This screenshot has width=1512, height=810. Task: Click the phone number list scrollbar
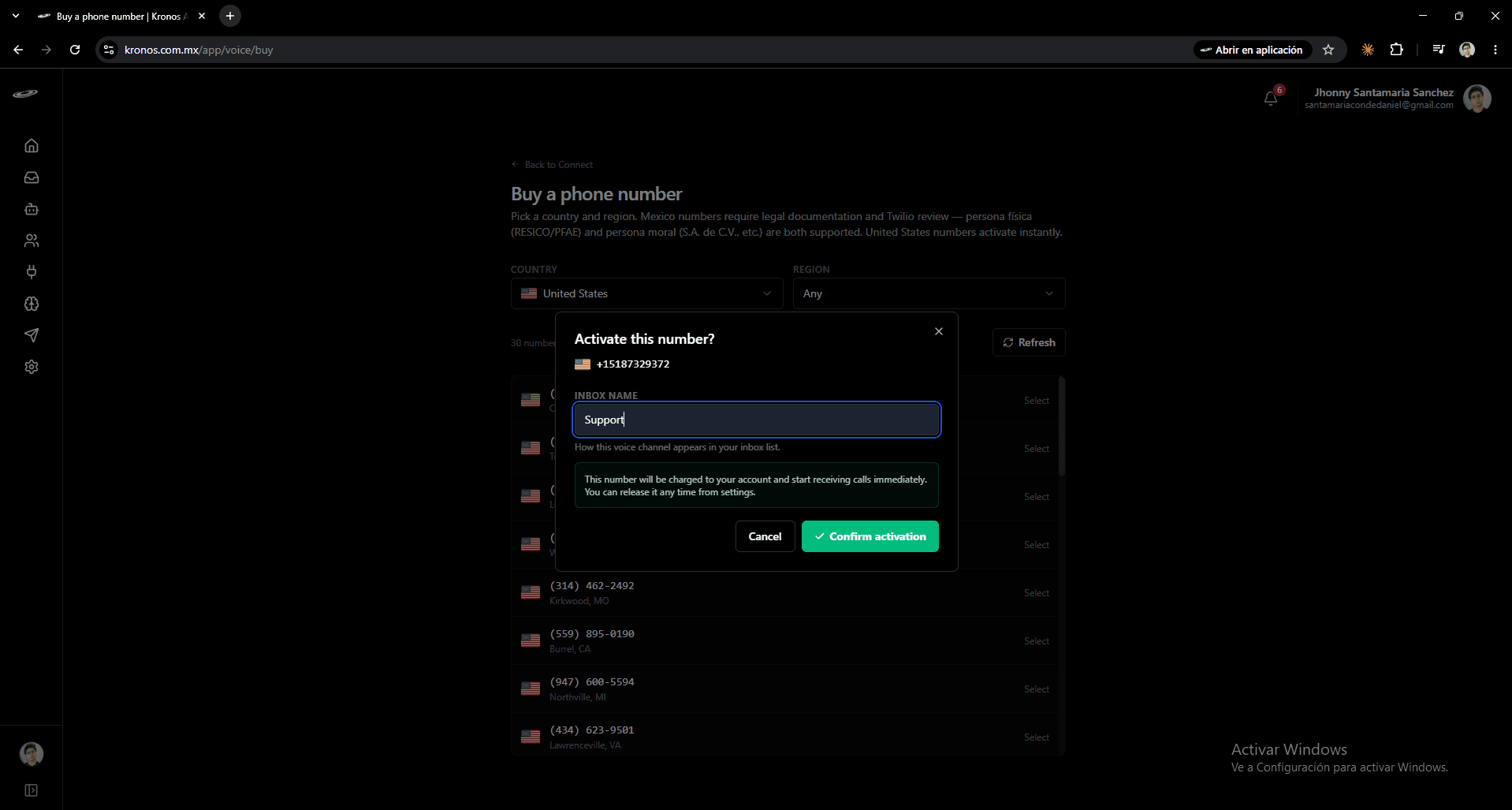(x=1062, y=427)
